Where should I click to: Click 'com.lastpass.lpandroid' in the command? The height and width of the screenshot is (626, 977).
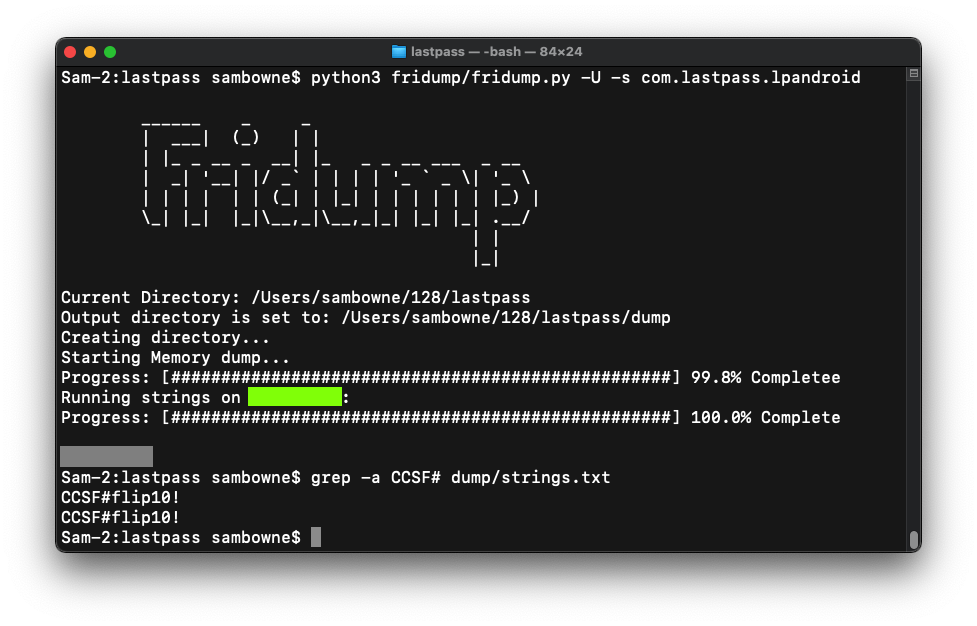(x=751, y=78)
